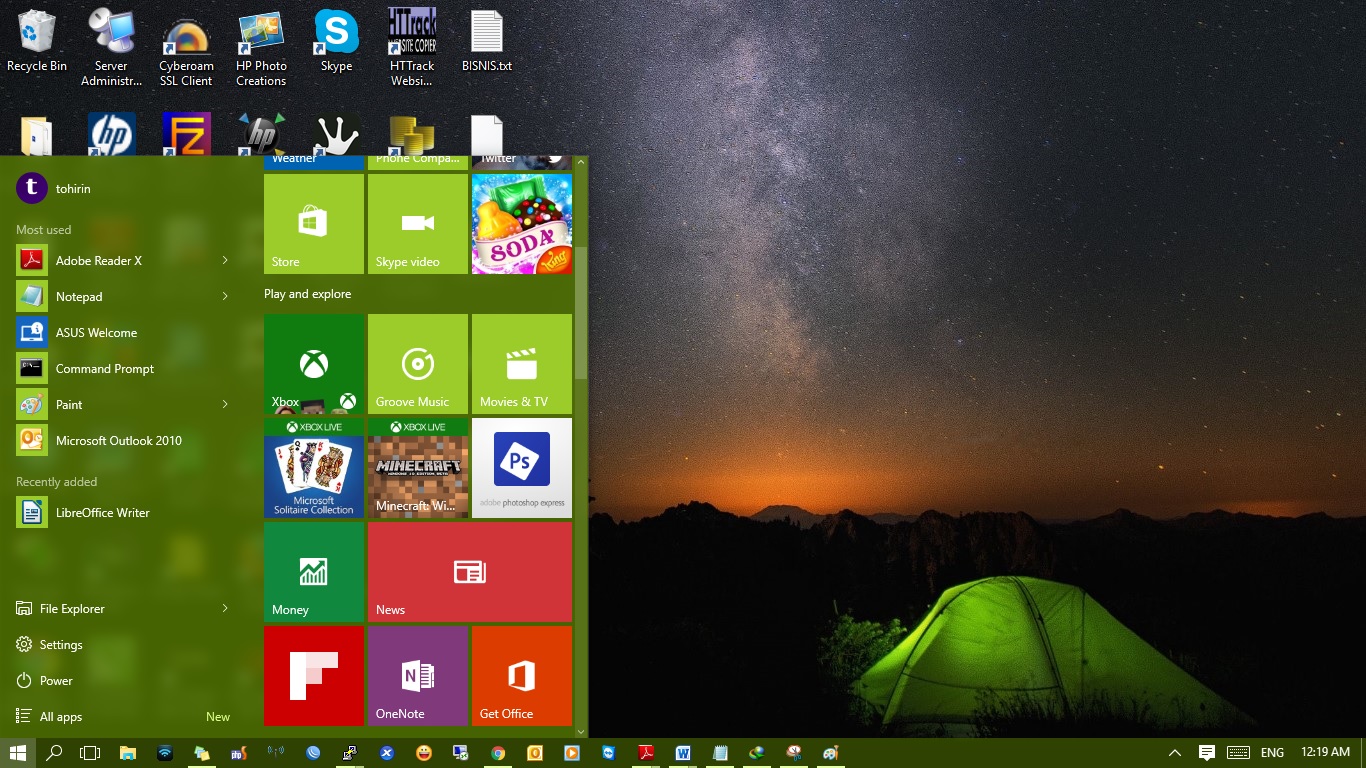The image size is (1366, 768).
Task: Click scrollbar up arrow in Start tiles
Action: pos(580,161)
